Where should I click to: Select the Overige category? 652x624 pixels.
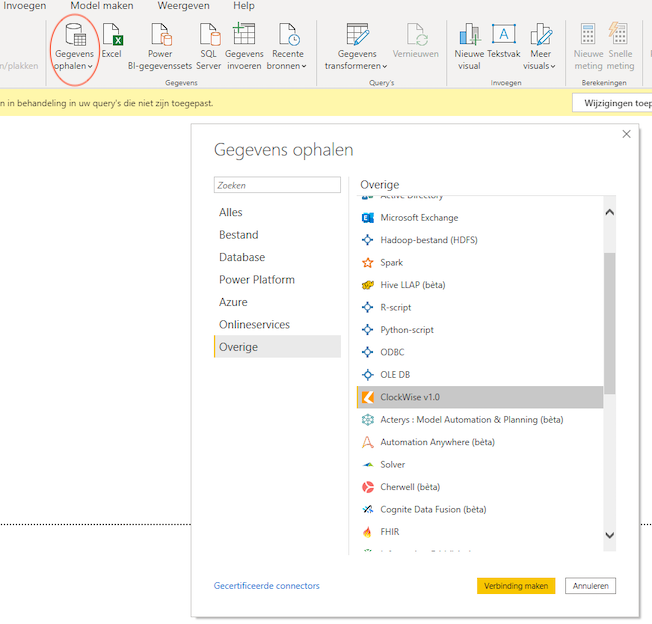pyautogui.click(x=277, y=347)
